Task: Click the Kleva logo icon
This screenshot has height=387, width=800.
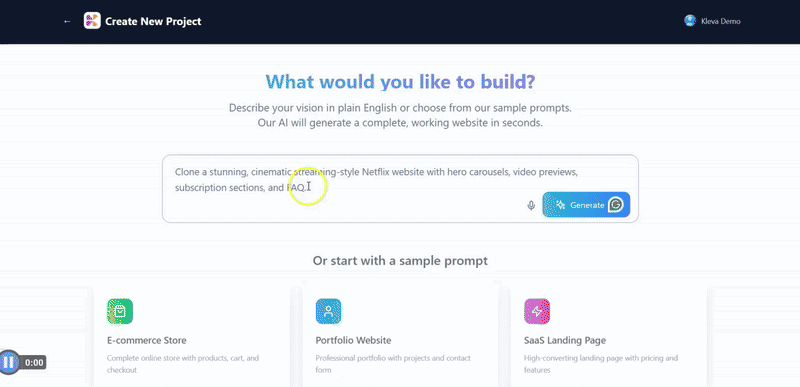Action: pyautogui.click(x=92, y=21)
